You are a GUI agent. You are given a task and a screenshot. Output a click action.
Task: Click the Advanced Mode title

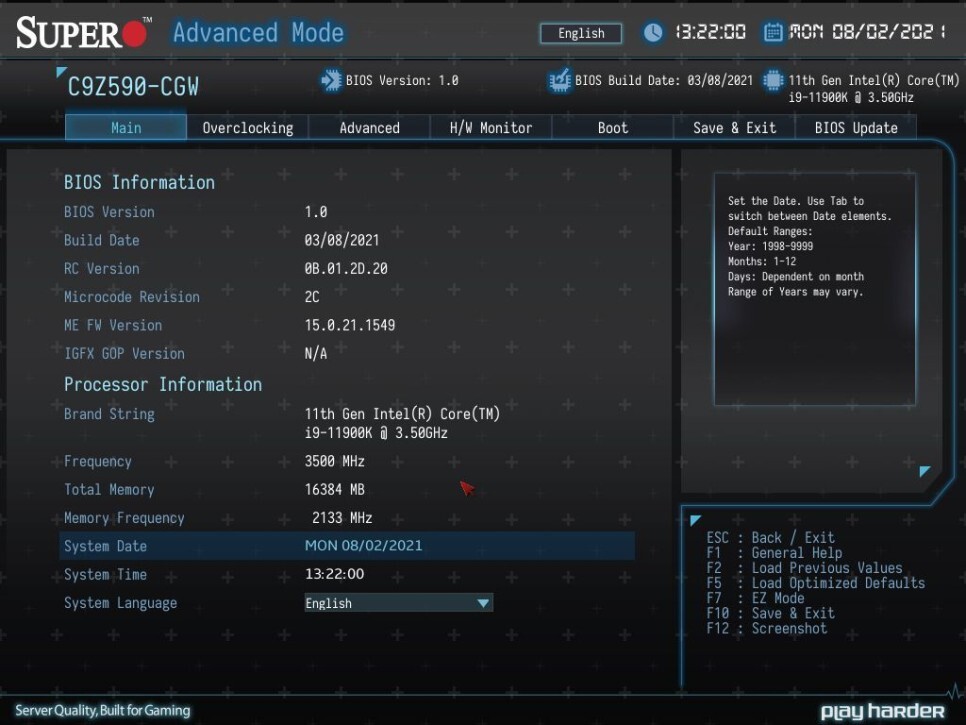[258, 32]
